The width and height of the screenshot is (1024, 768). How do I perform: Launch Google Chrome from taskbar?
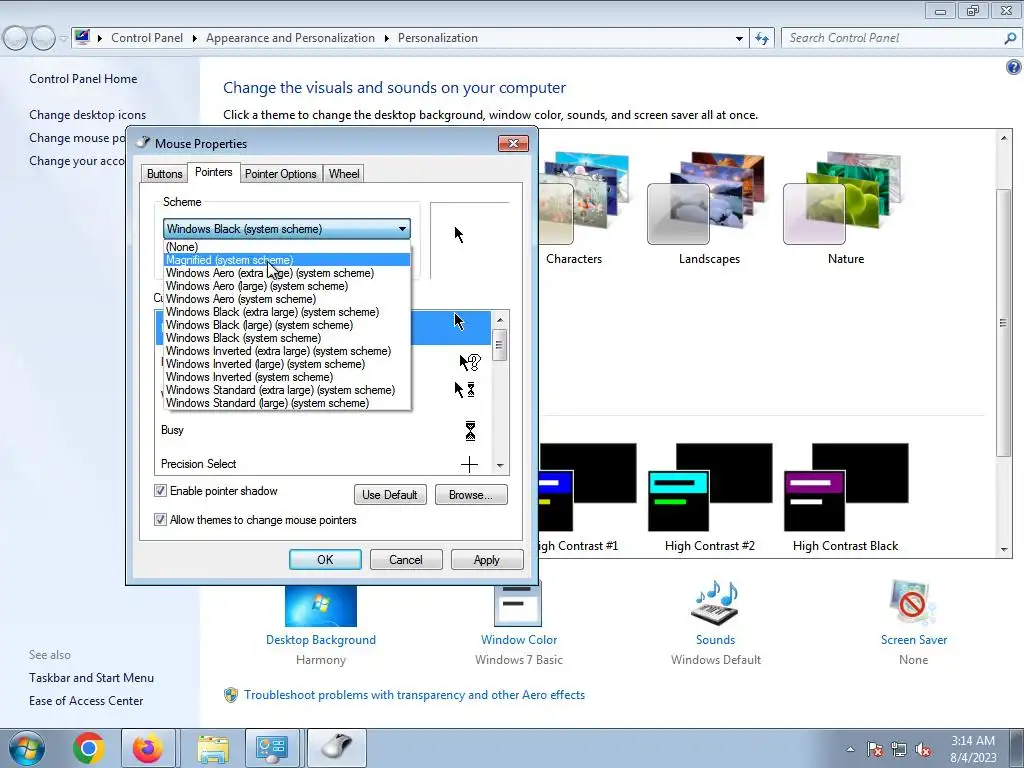pos(89,748)
